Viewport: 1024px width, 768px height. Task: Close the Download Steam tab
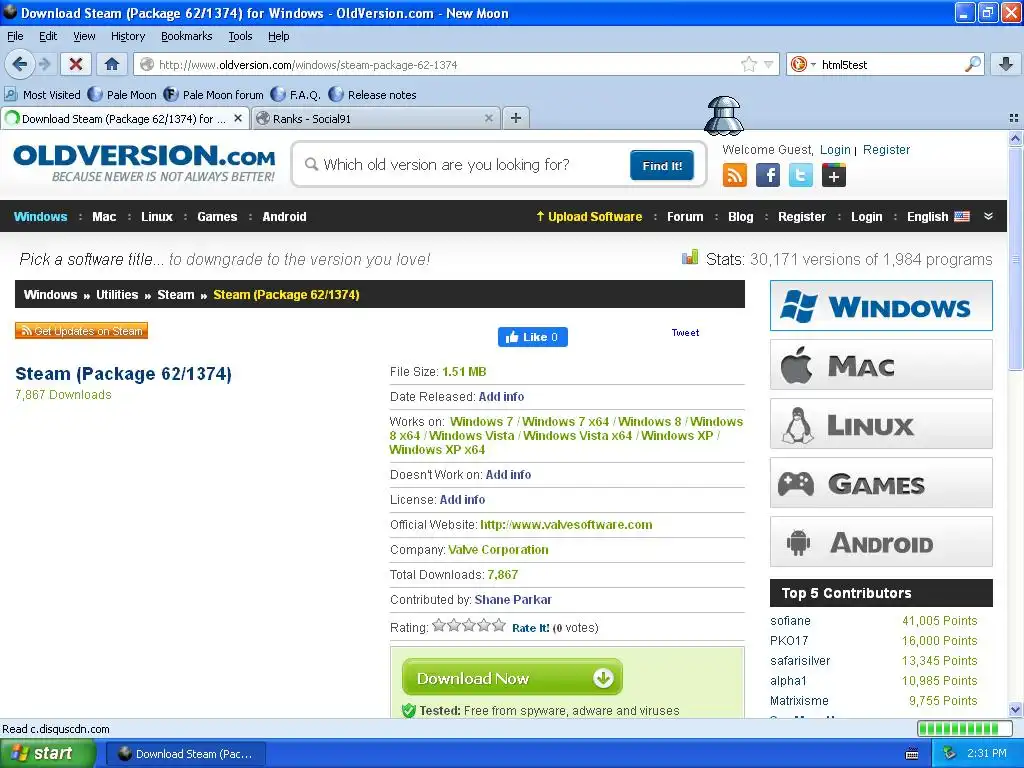click(x=238, y=118)
